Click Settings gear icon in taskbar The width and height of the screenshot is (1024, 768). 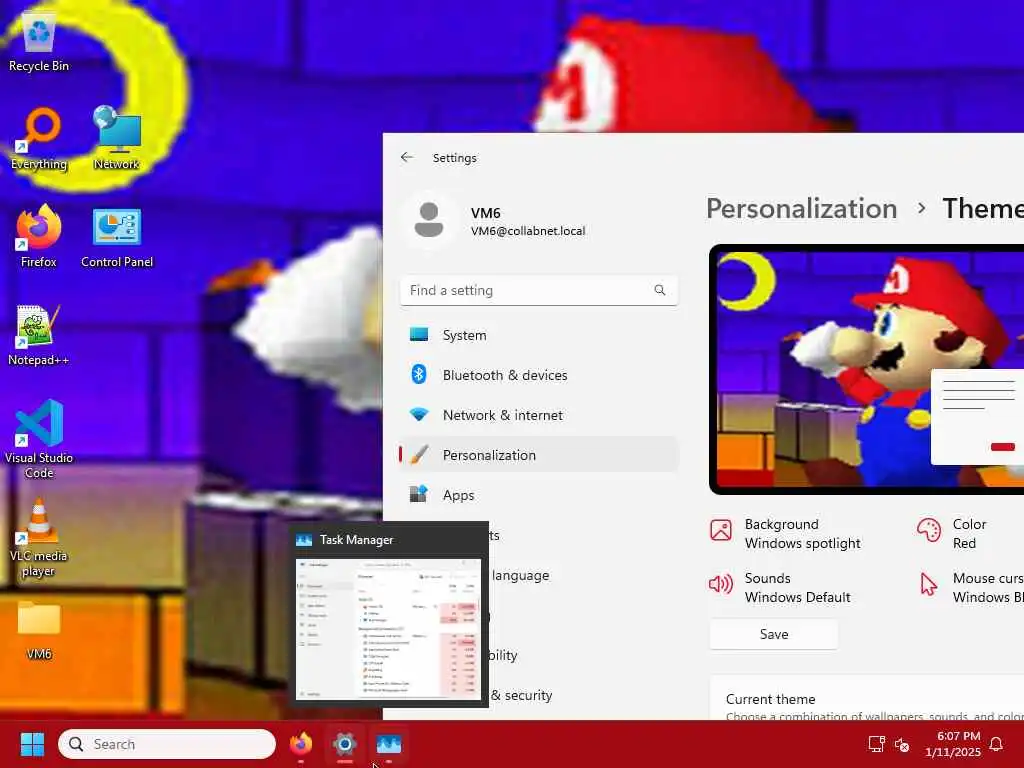tap(345, 744)
